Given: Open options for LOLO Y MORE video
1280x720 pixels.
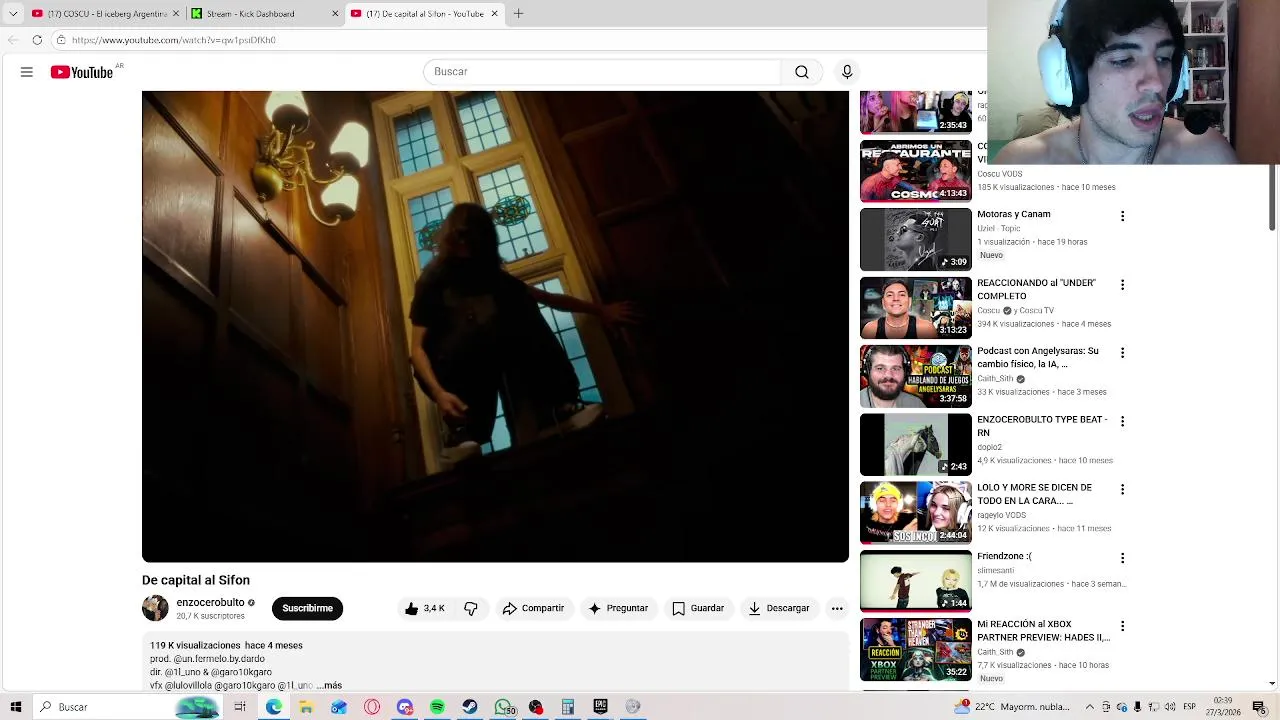Looking at the screenshot, I should pos(1122,490).
